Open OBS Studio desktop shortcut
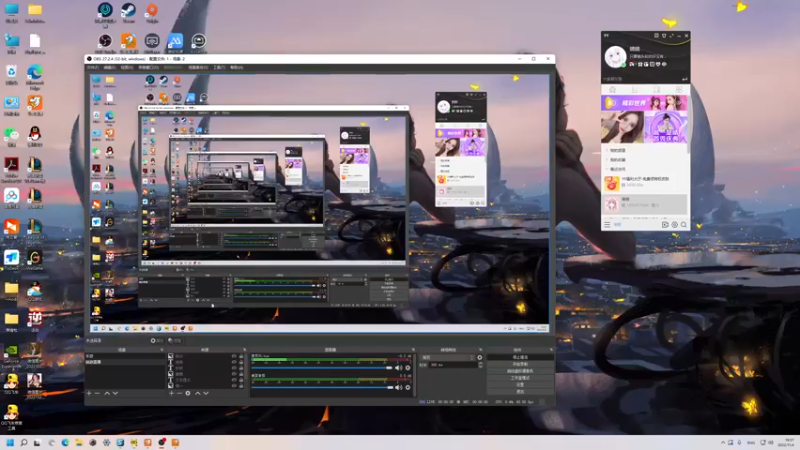This screenshot has height=450, width=800. coord(105,43)
